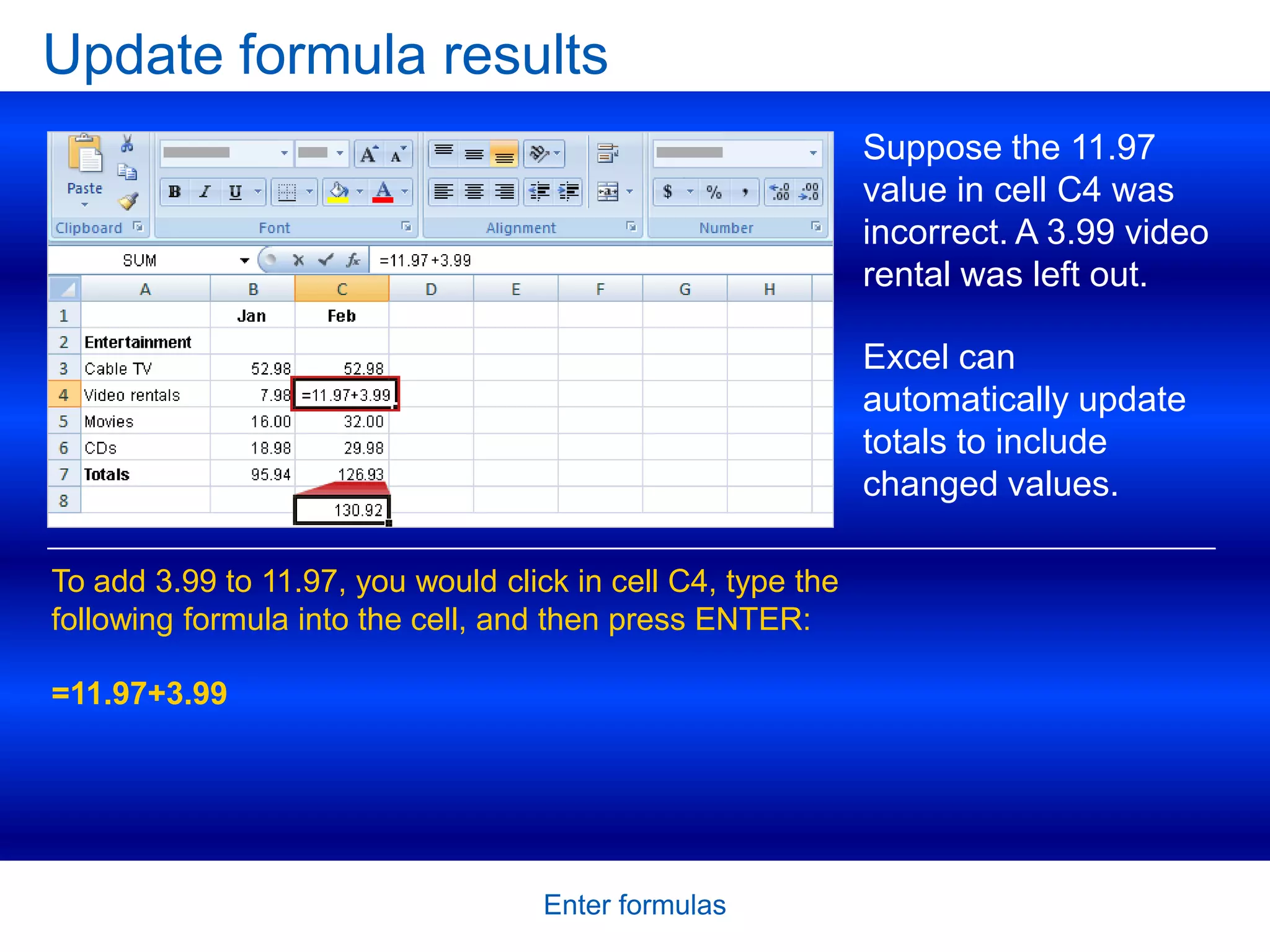The image size is (1270, 952).
Task: Click the Increase Decimal icon
Action: pyautogui.click(x=779, y=192)
